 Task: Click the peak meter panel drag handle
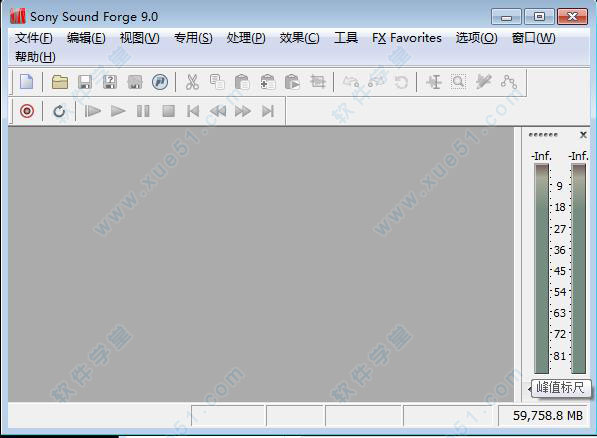(x=543, y=135)
